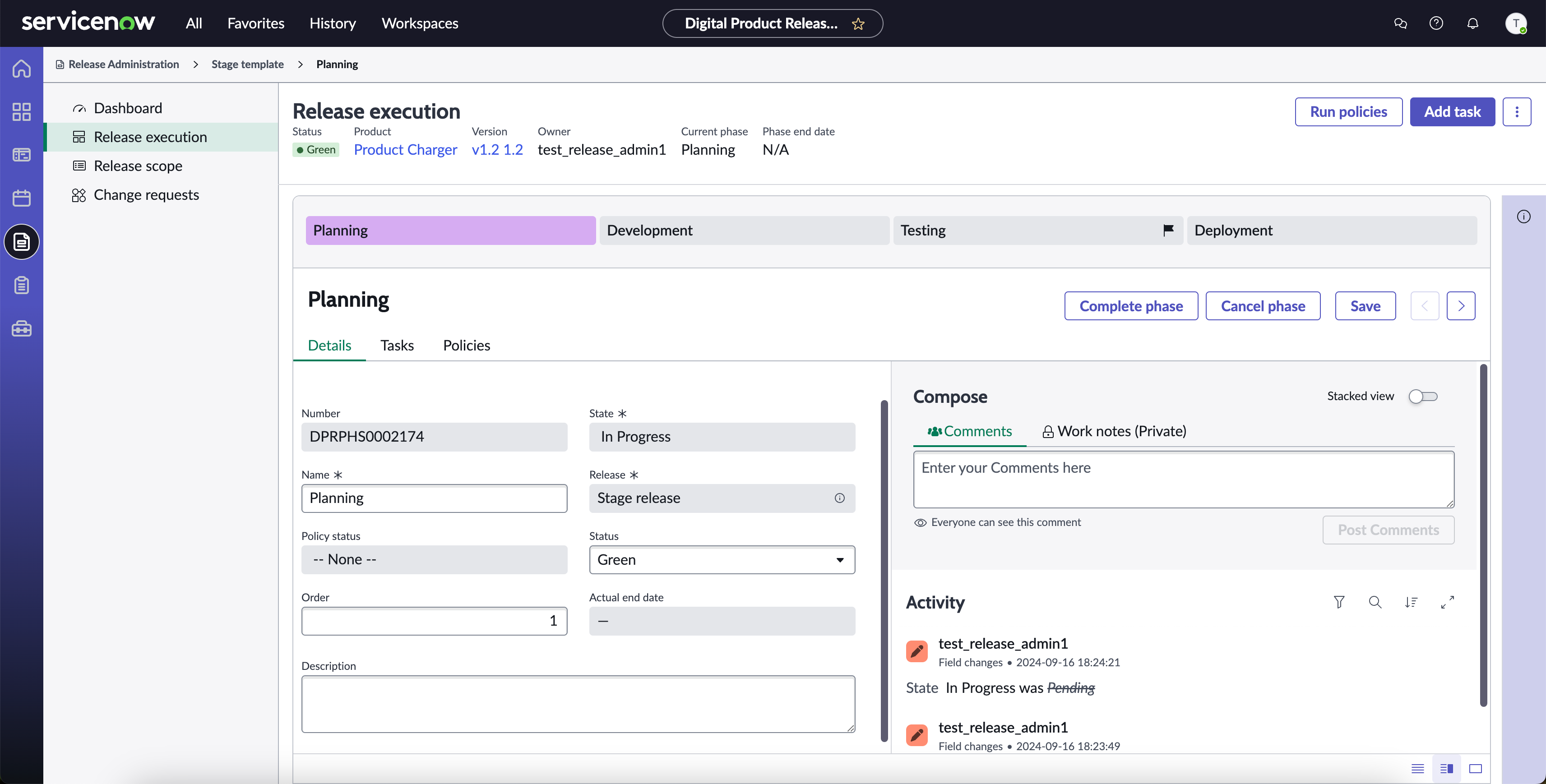Click the Comments text box

(x=1184, y=480)
